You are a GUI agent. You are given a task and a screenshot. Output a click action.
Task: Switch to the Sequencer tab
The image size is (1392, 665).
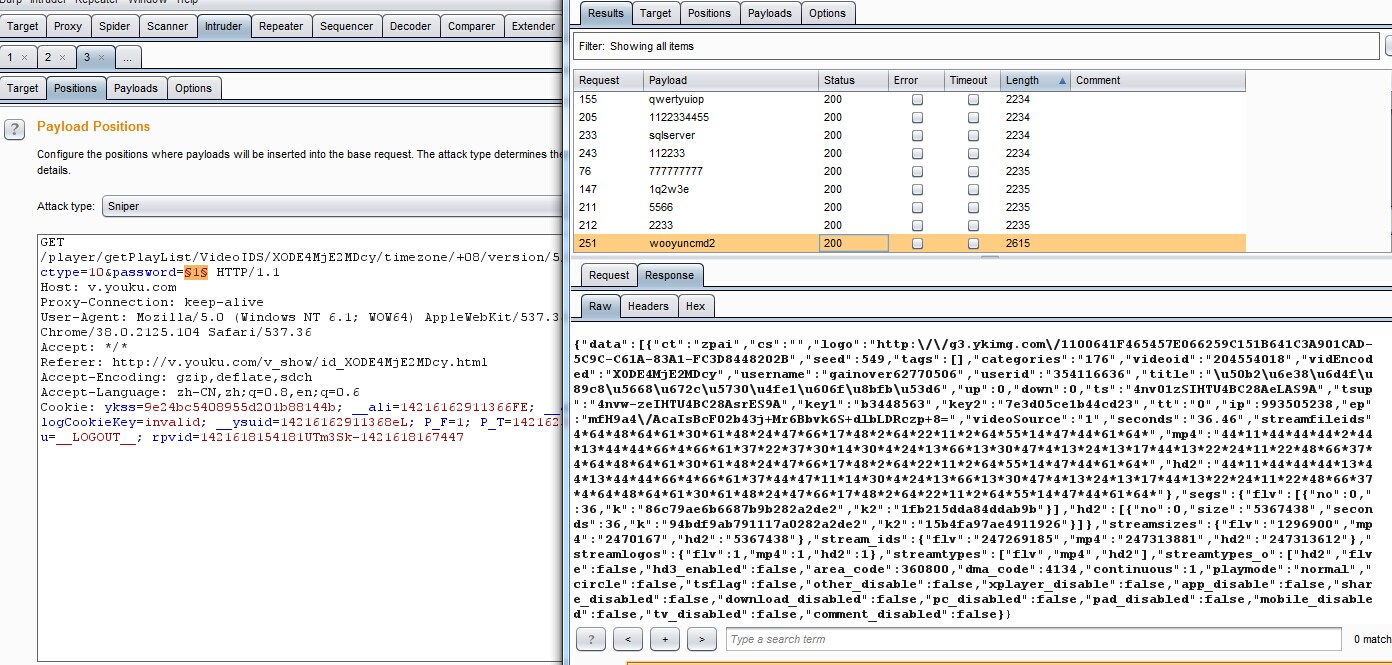point(346,26)
